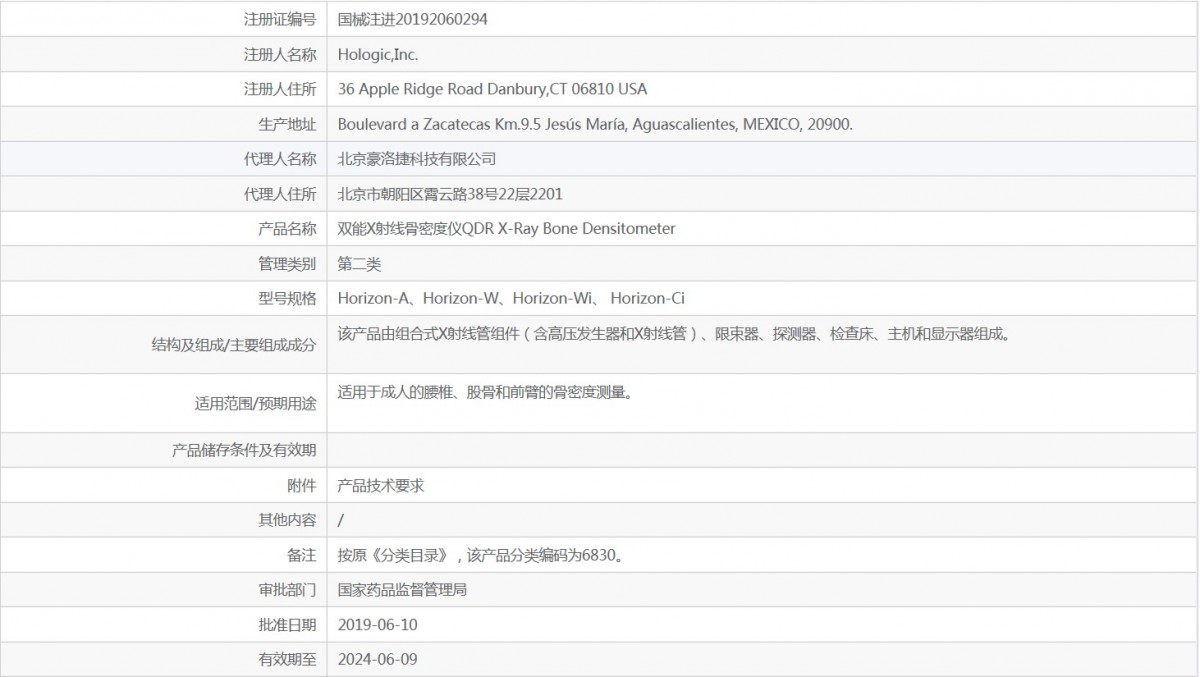Image resolution: width=1200 pixels, height=677 pixels.
Task: Click agent name 北京豪洛捷科技有限公司
Action: coord(417,159)
